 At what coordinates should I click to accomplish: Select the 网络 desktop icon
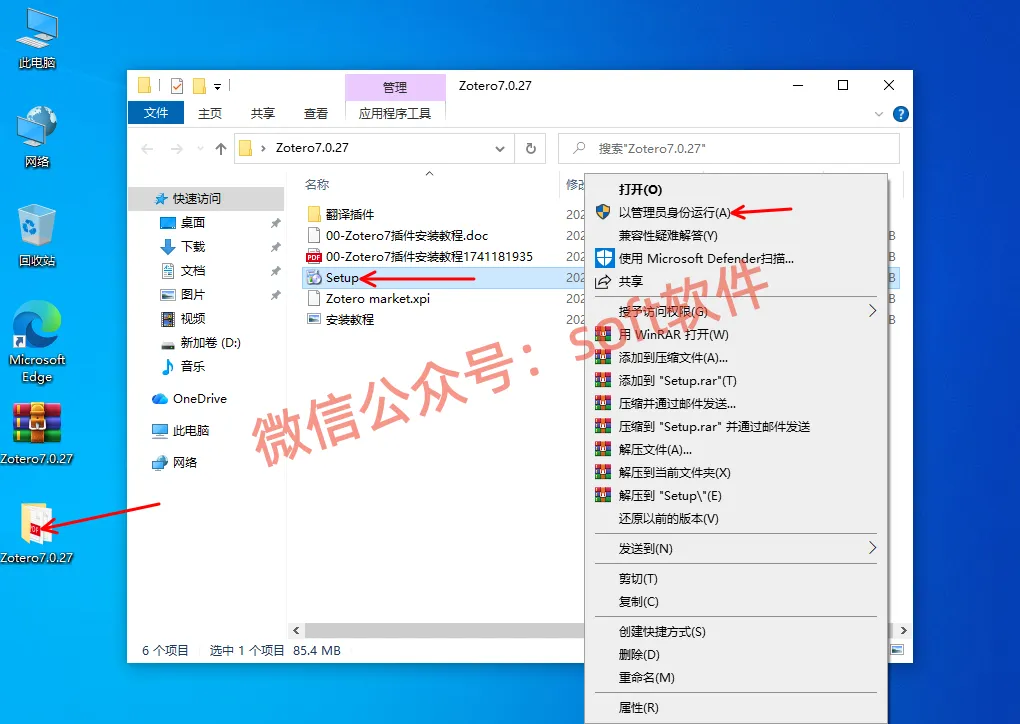tap(37, 137)
